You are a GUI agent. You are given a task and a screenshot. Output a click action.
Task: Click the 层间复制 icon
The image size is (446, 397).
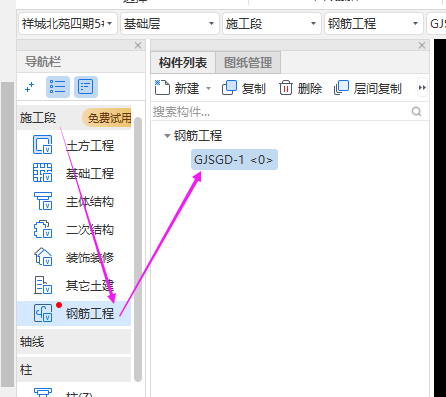(341, 88)
